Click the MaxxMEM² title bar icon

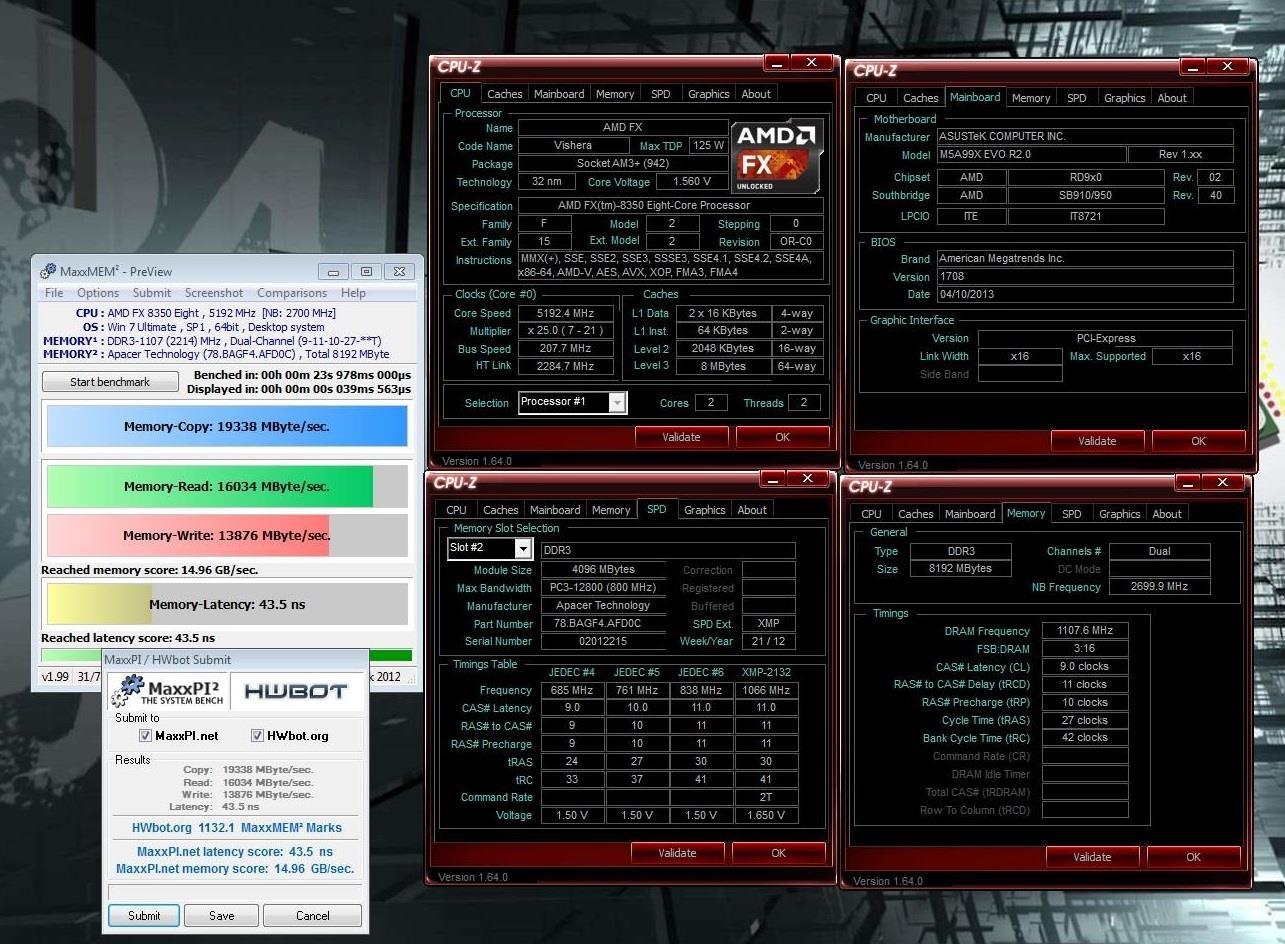tap(48, 271)
